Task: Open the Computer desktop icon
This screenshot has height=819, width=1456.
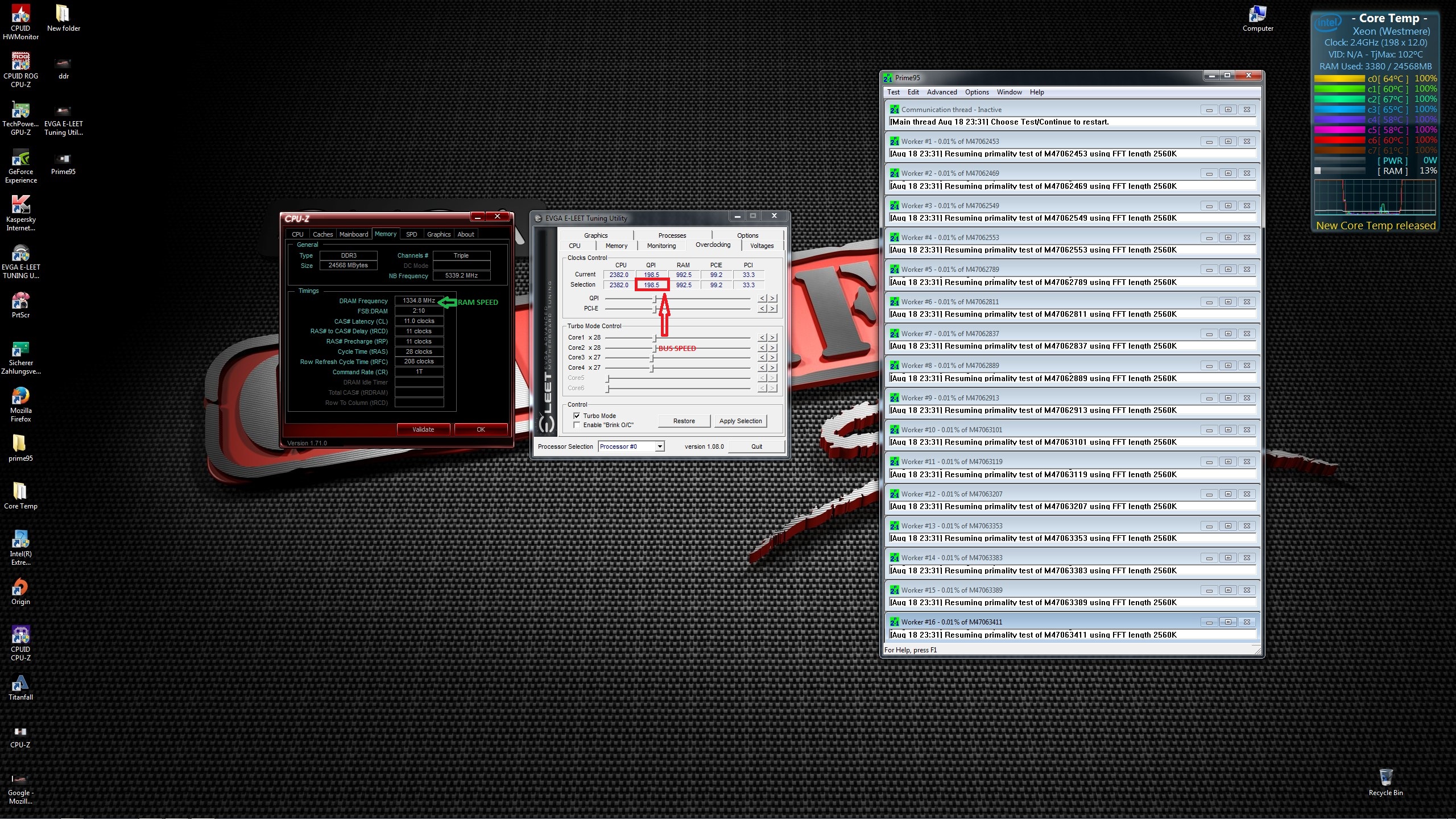Action: 1258,18
